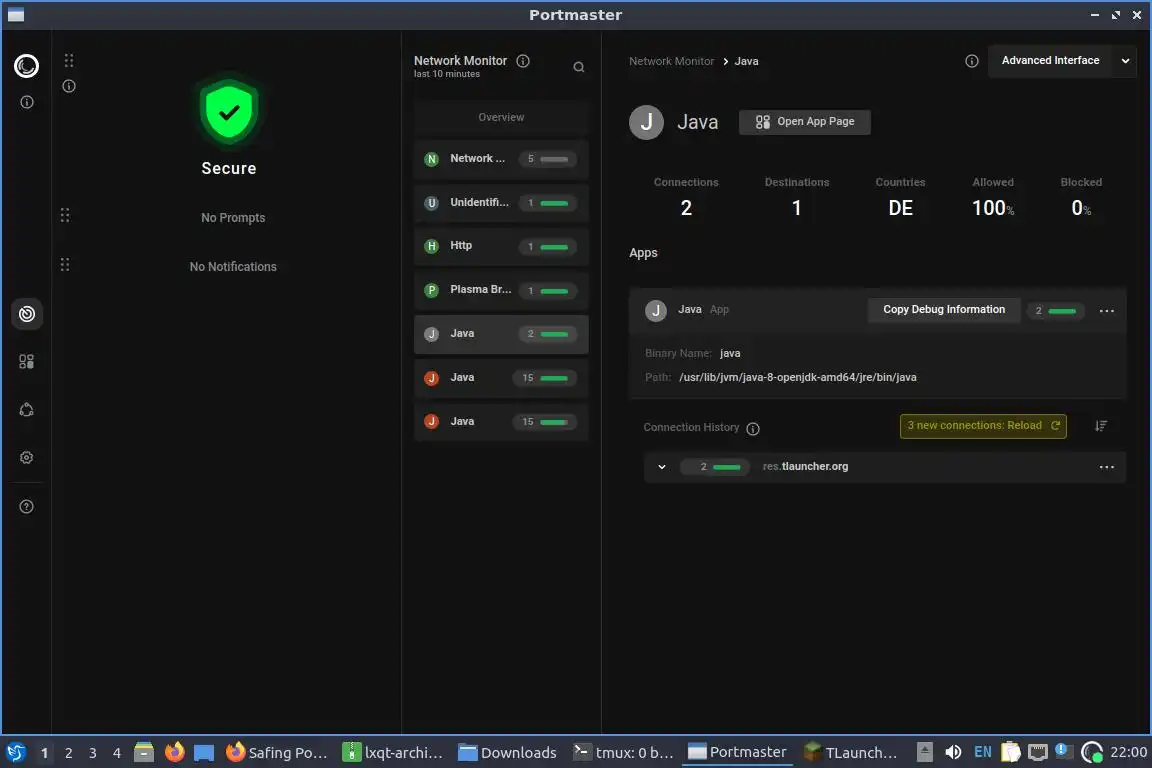Click the Java path /usr/lib/jvm/java-8-openjdk-amd64/jre/bin/java
The width and height of the screenshot is (1152, 768).
(798, 378)
